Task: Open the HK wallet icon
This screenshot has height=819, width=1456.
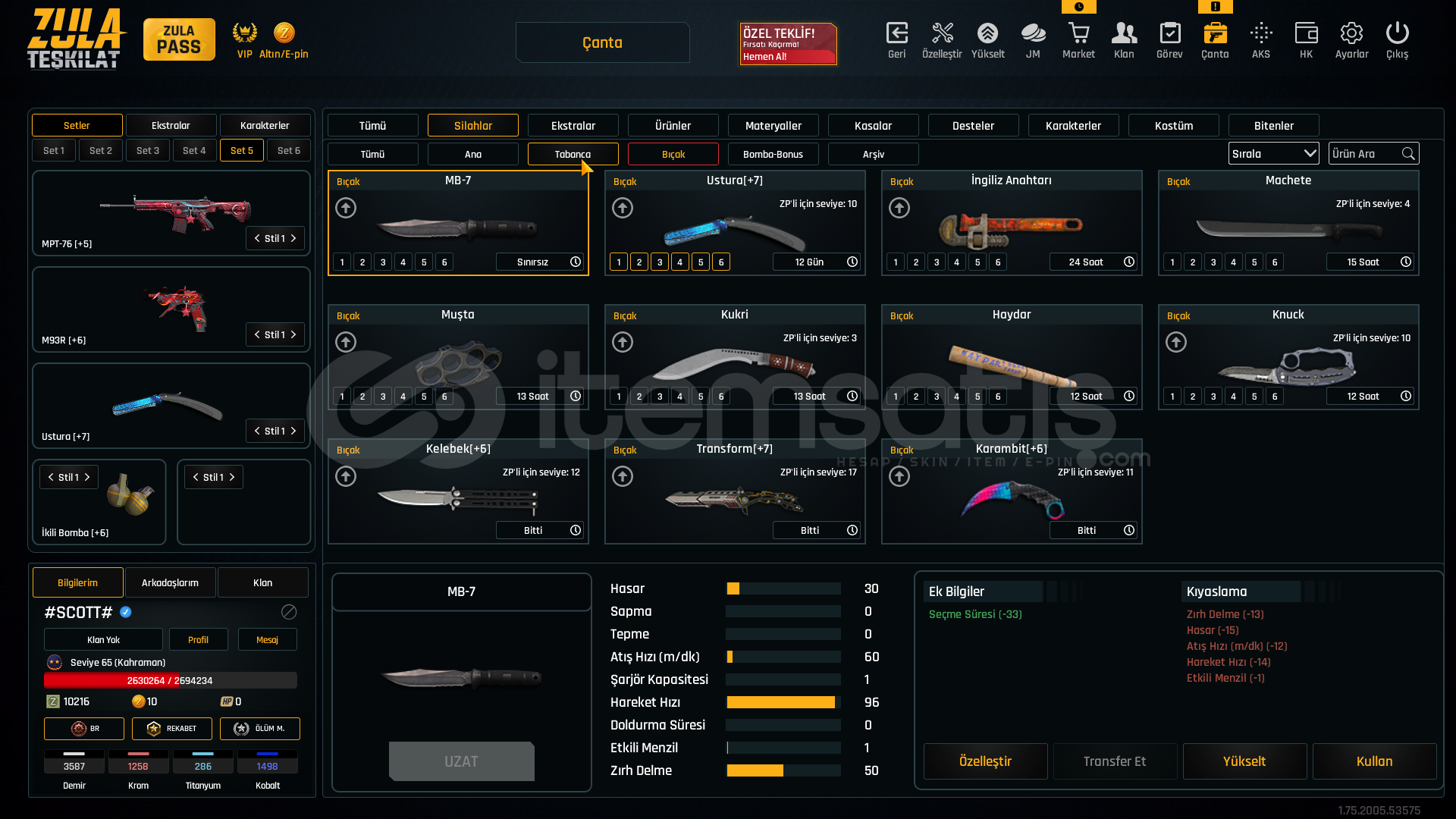Action: tap(1306, 33)
